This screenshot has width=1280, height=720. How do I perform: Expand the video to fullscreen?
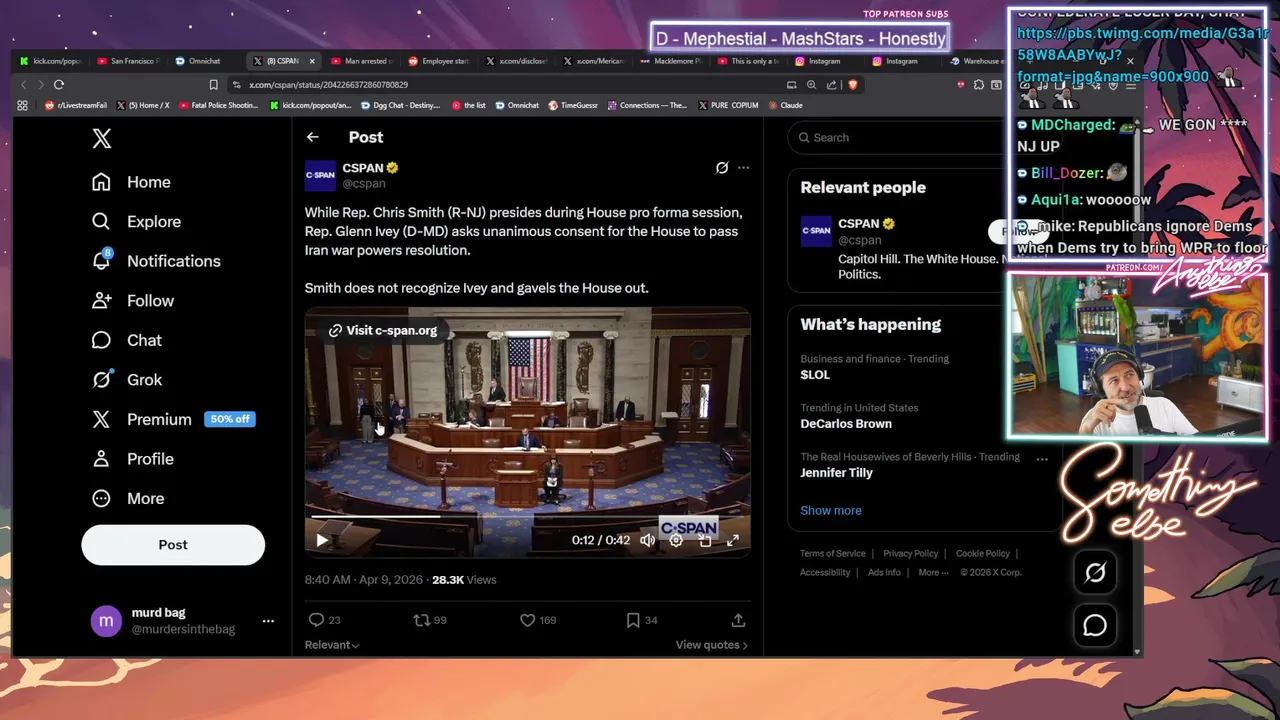click(733, 540)
